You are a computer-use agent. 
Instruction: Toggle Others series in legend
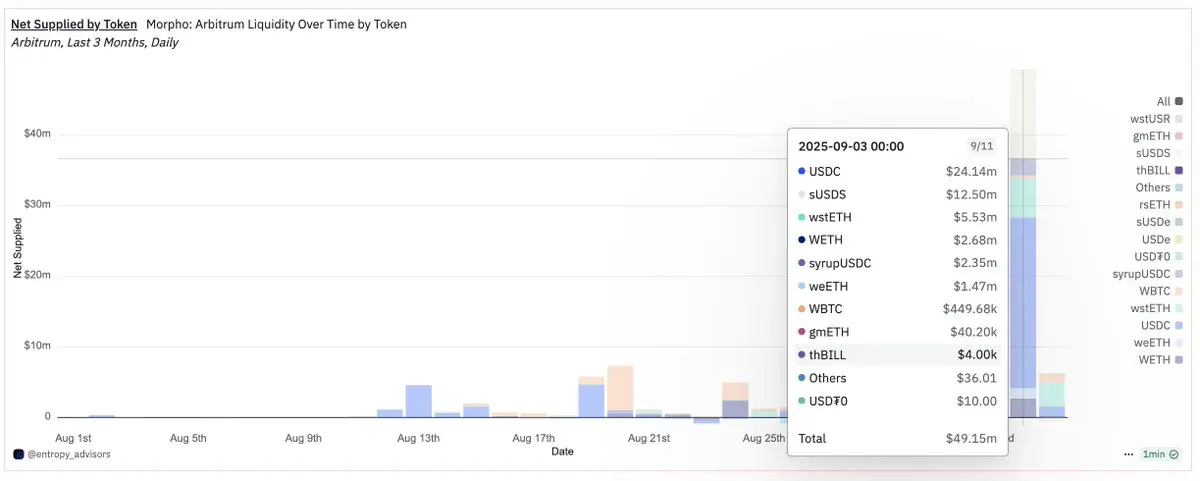(x=1160, y=187)
